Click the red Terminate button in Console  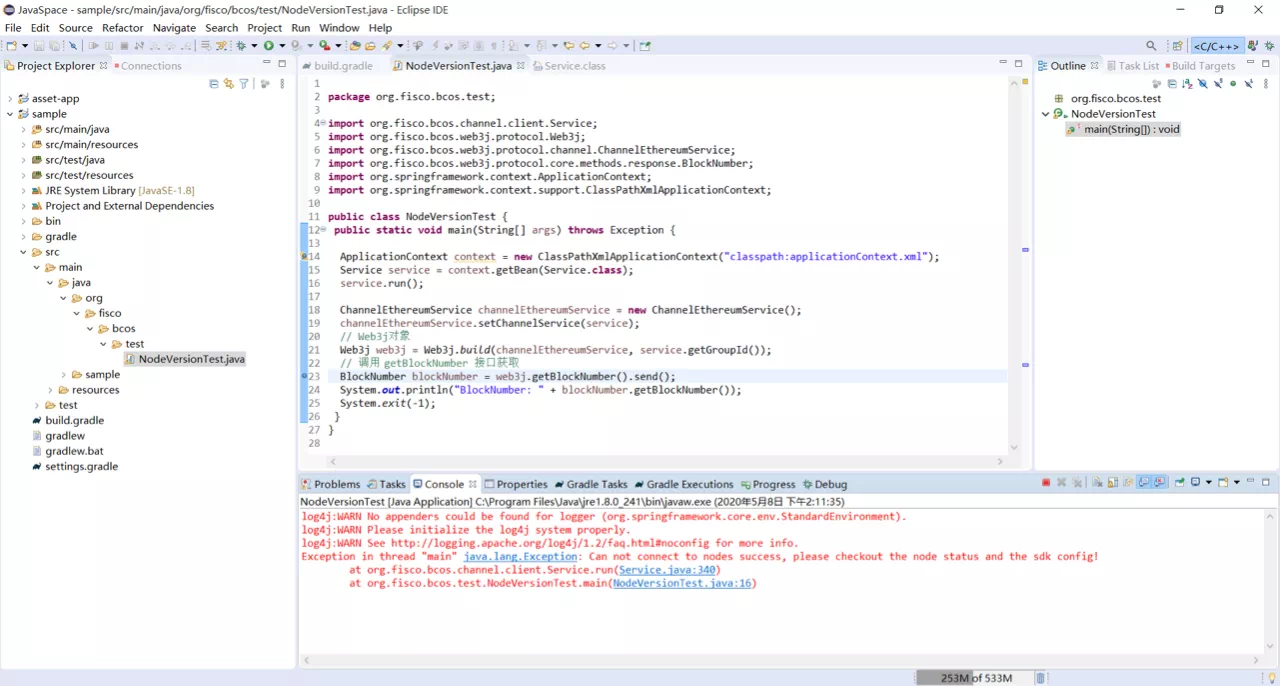1046,483
